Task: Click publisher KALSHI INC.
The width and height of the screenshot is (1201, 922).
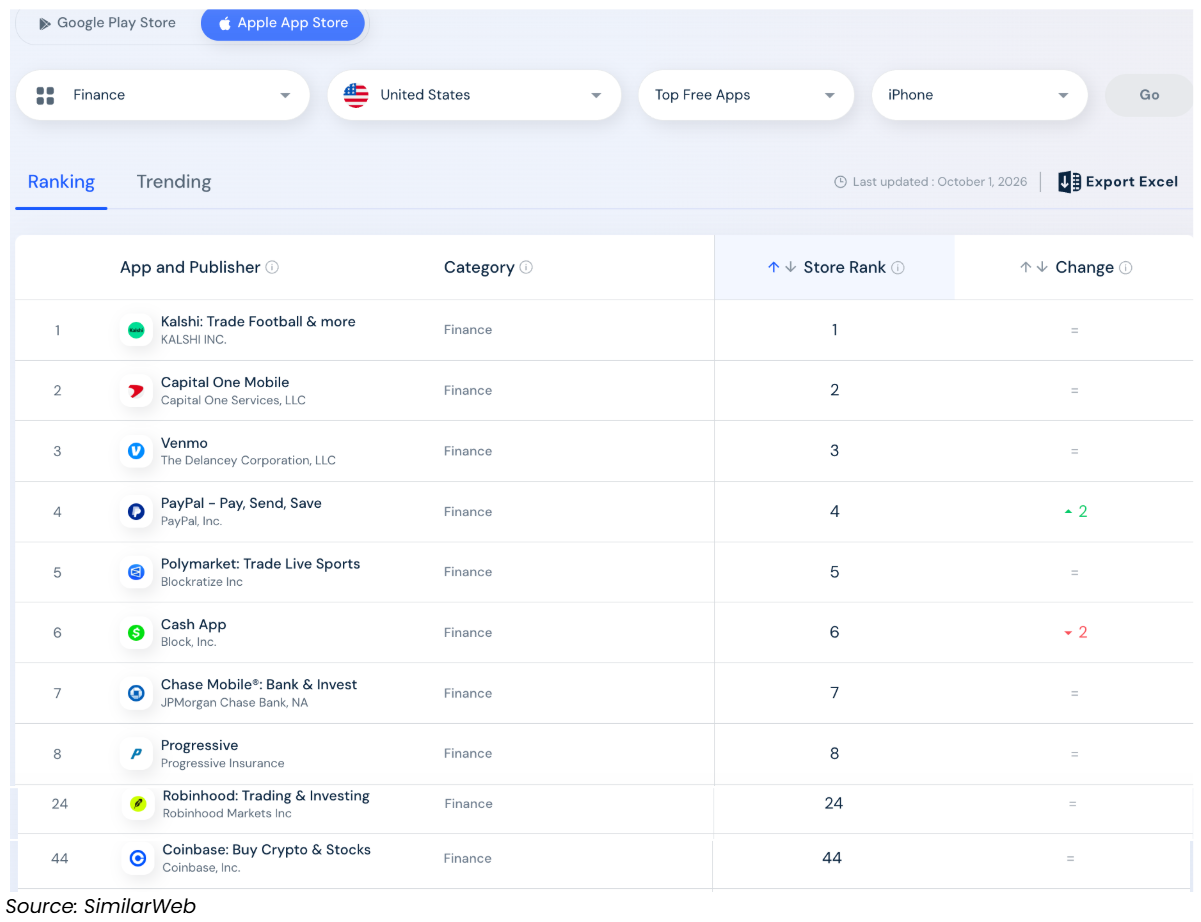Action: pos(194,340)
